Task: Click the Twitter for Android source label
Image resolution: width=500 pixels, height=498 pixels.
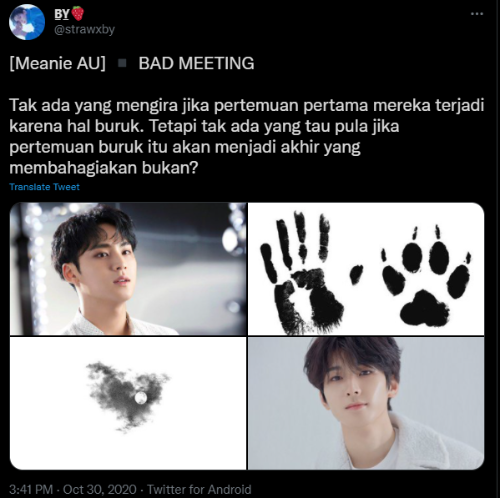Action: coord(199,489)
